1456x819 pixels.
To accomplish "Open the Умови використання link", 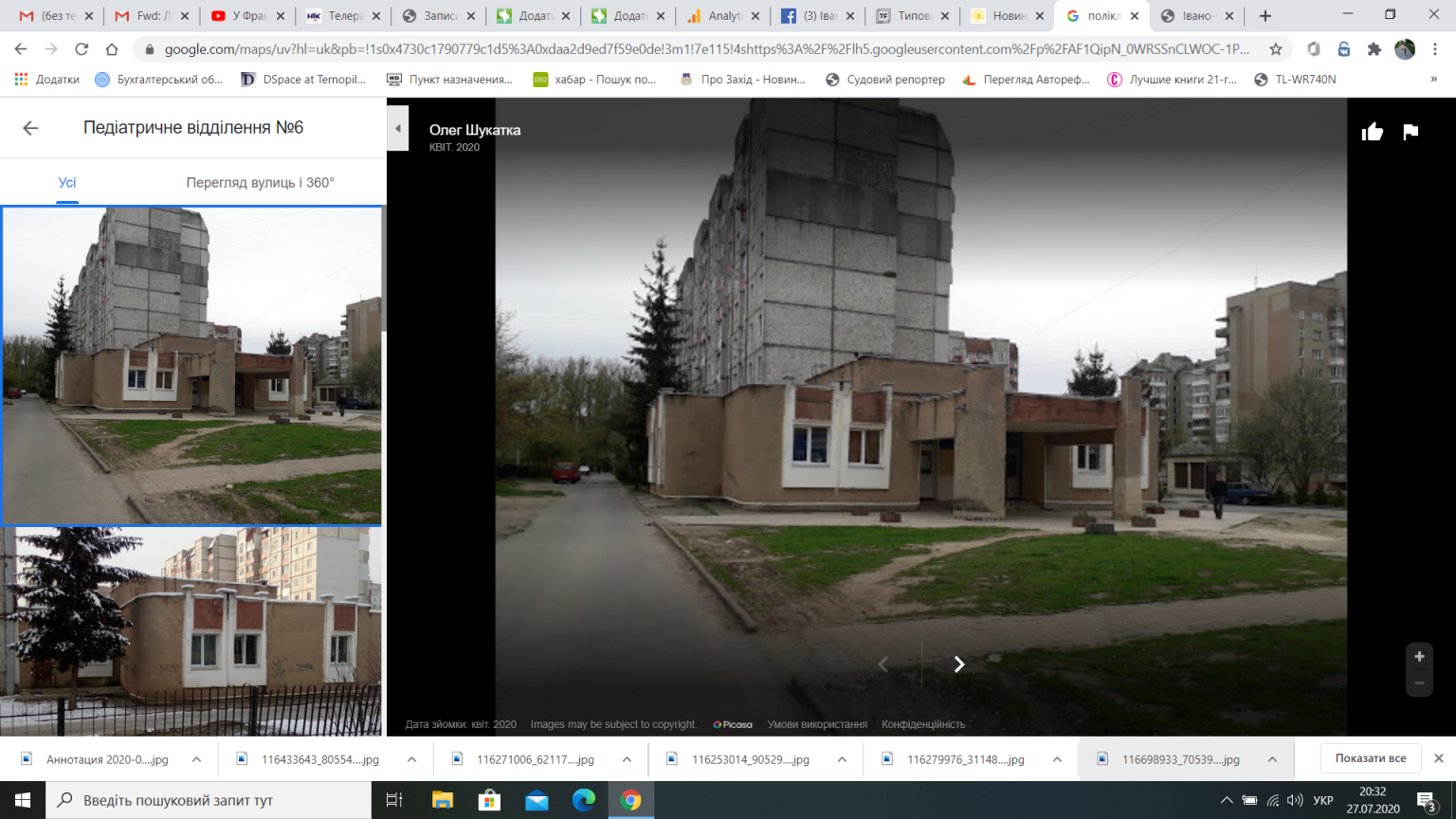I will [817, 724].
